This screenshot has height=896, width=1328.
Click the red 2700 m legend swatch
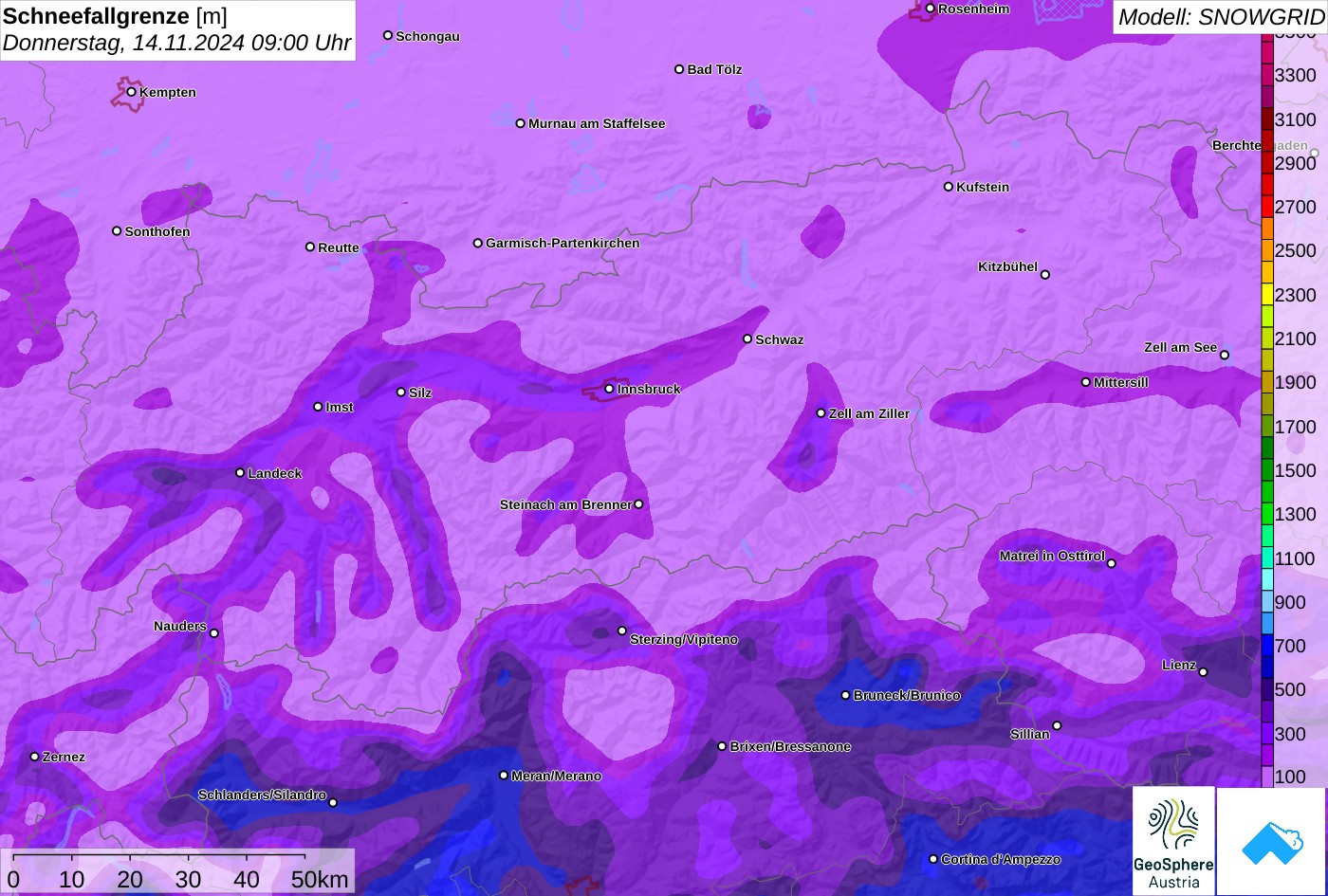click(1267, 207)
